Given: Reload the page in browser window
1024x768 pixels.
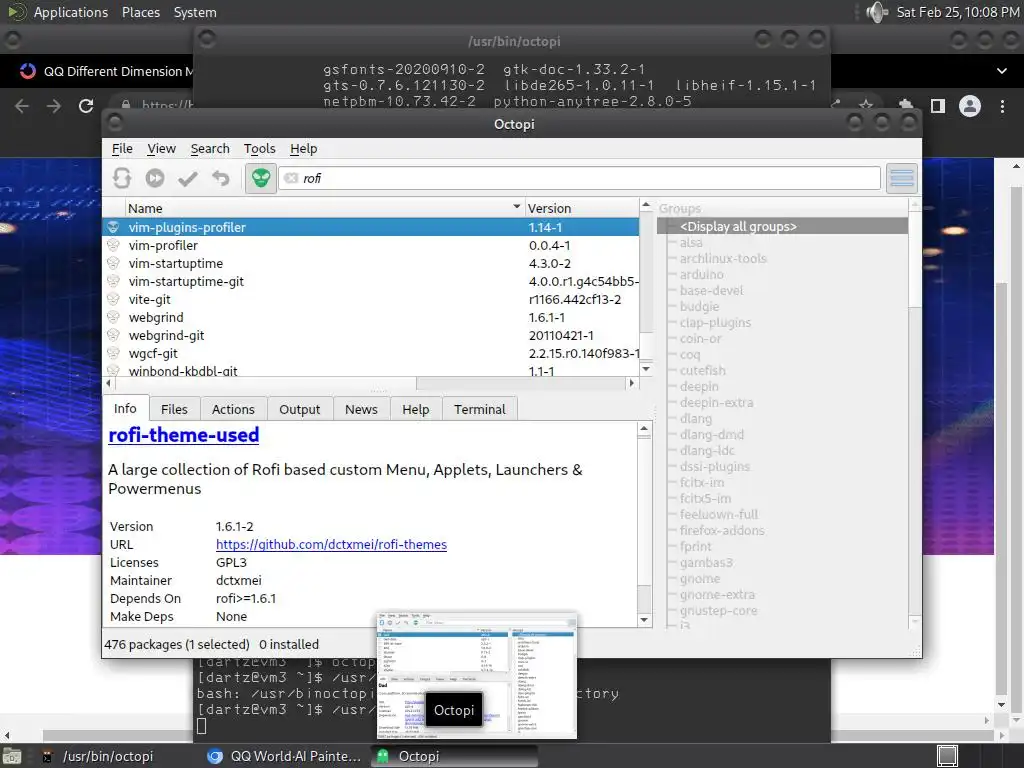Looking at the screenshot, I should tap(86, 106).
